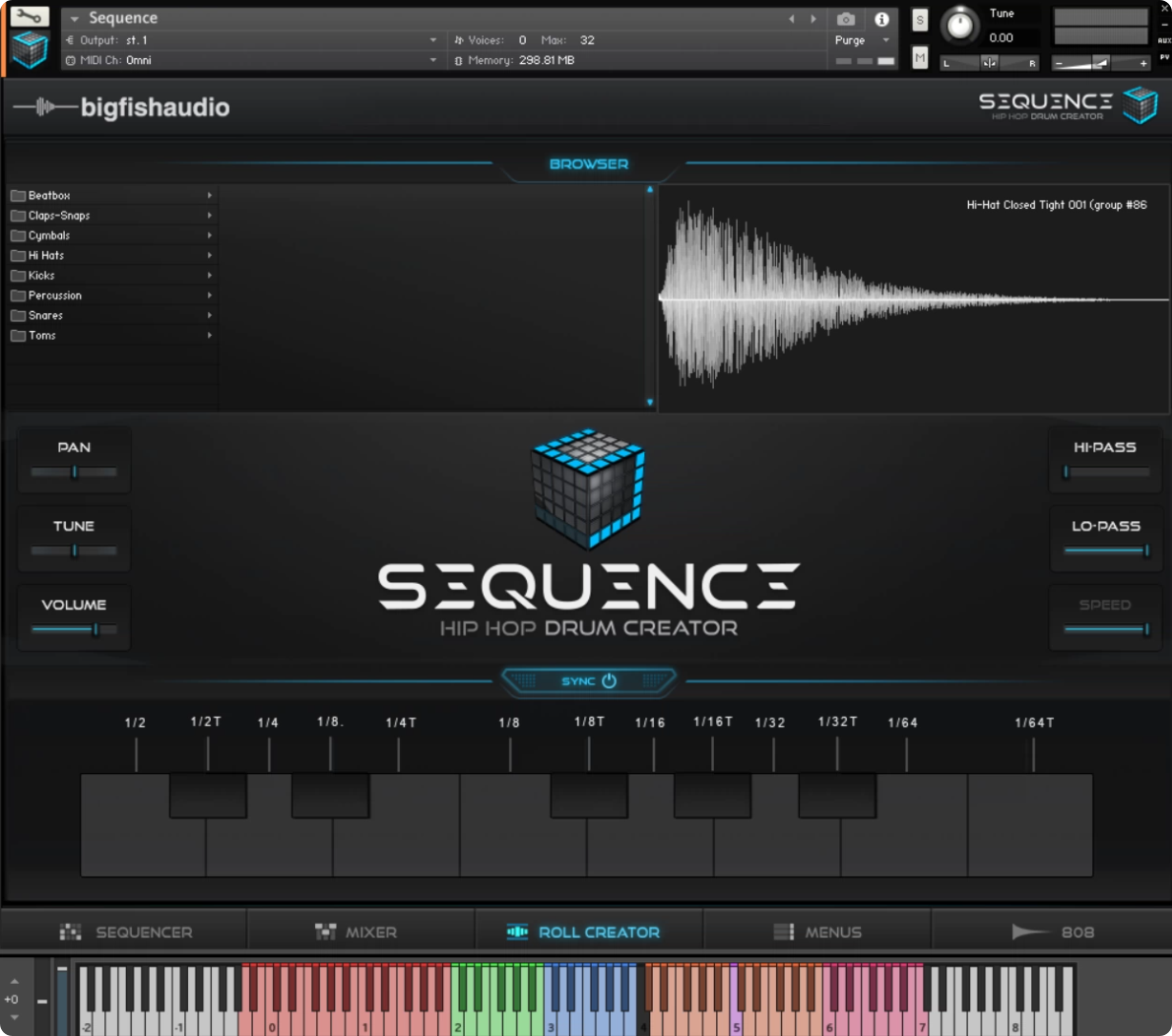Viewport: 1172px width, 1036px height.
Task: Open the Cymbals folder
Action: click(112, 235)
